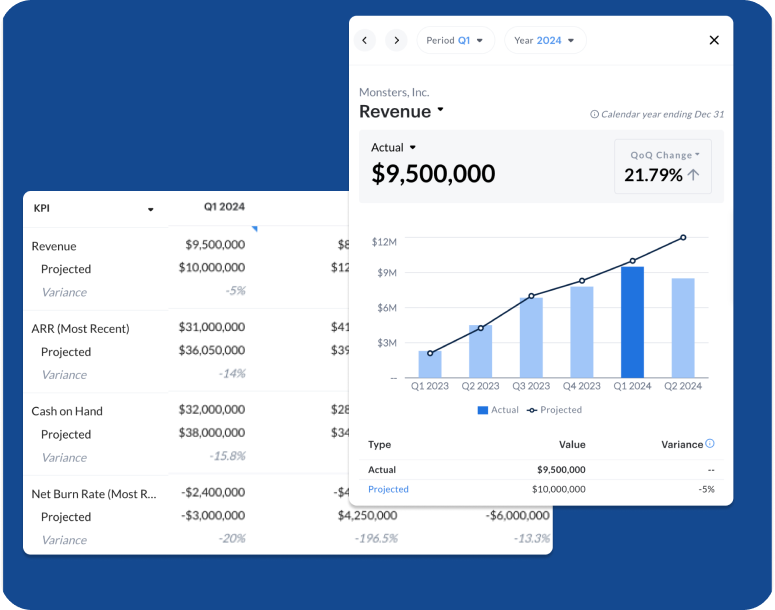
Task: Click the Type column header
Action: coord(380,444)
